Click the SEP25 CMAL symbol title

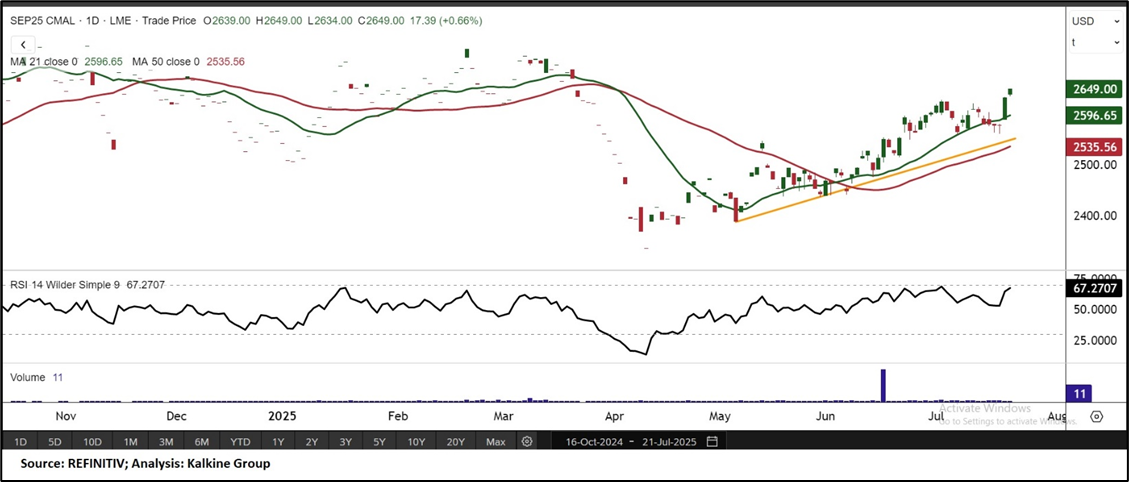point(42,22)
